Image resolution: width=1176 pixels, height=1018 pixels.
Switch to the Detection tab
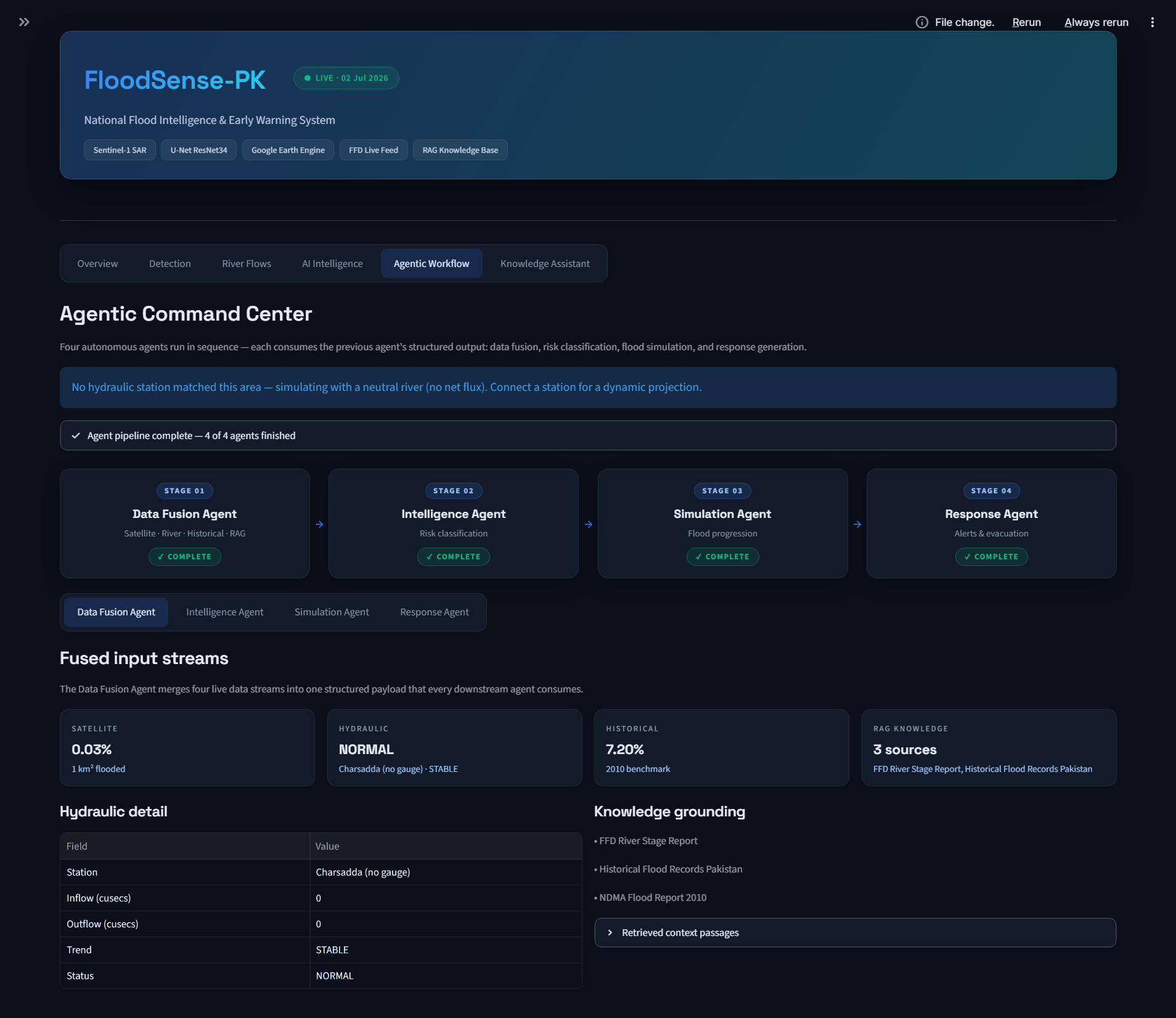pyautogui.click(x=169, y=263)
